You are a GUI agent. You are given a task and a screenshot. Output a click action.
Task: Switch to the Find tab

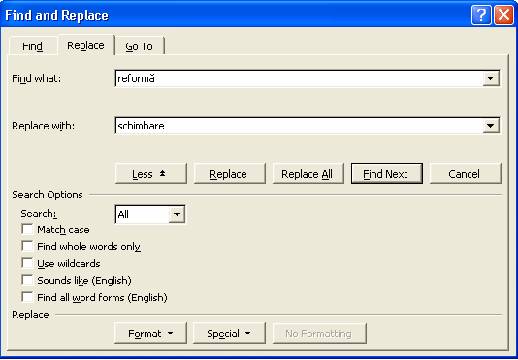[x=33, y=46]
